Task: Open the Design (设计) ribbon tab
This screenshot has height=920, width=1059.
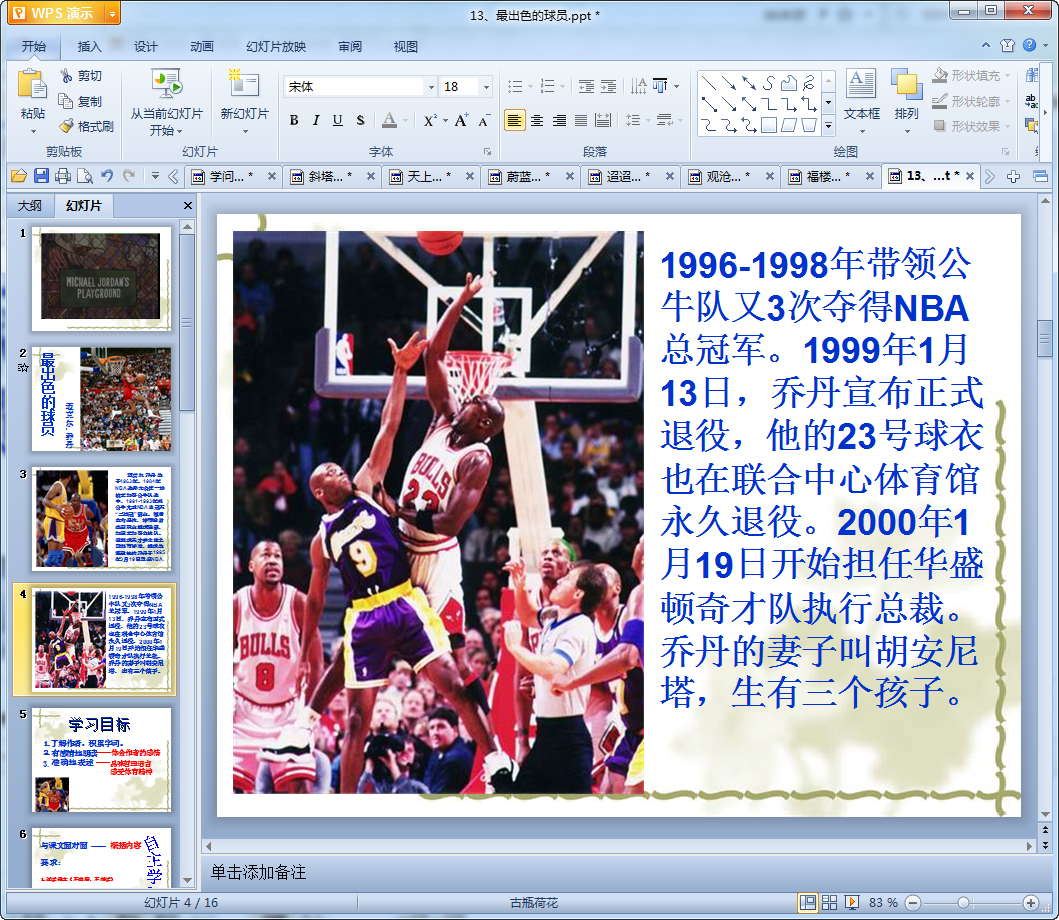Action: click(x=145, y=46)
